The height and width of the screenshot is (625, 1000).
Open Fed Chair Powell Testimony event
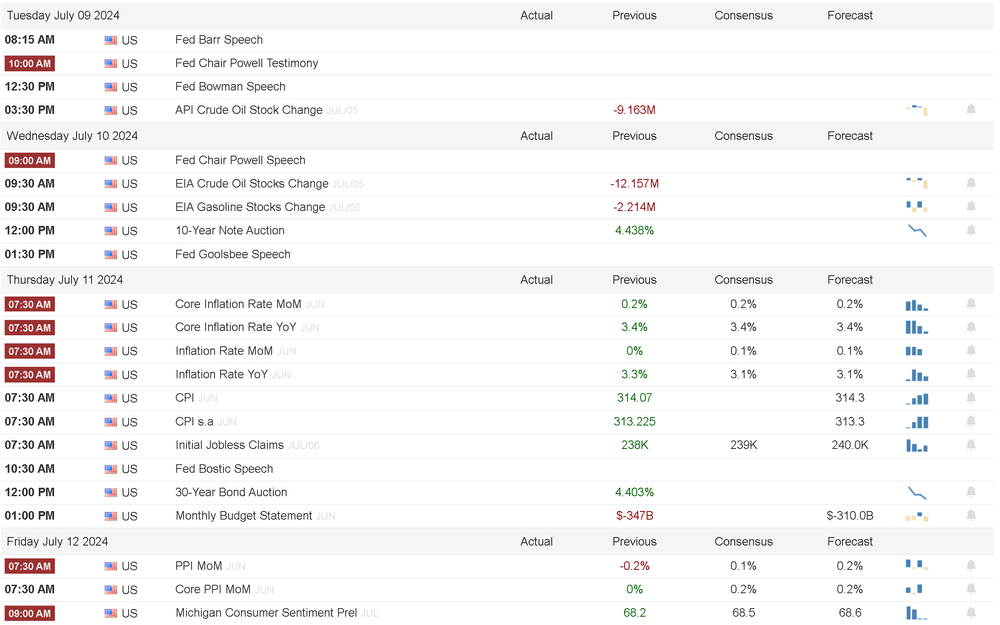click(246, 63)
